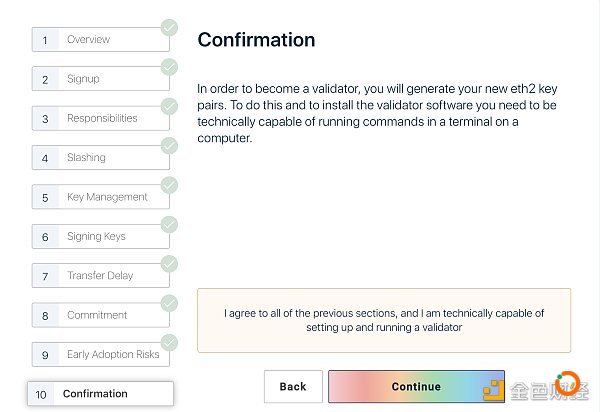Viewport: 600px width, 412px height.
Task: Open step 4 Slashing
Action: pyautogui.click(x=101, y=158)
